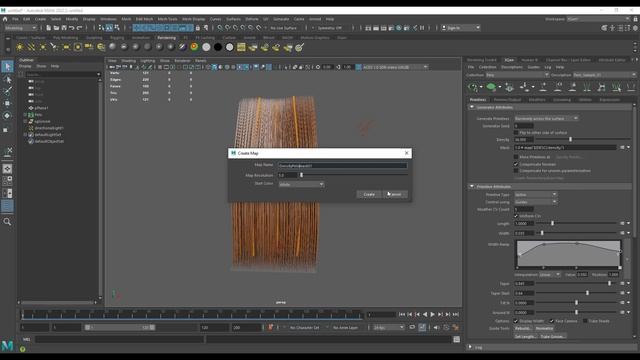Screen dimensions: 640x360
Task: Create a spot light from shelf
Action: (x=54, y=47)
